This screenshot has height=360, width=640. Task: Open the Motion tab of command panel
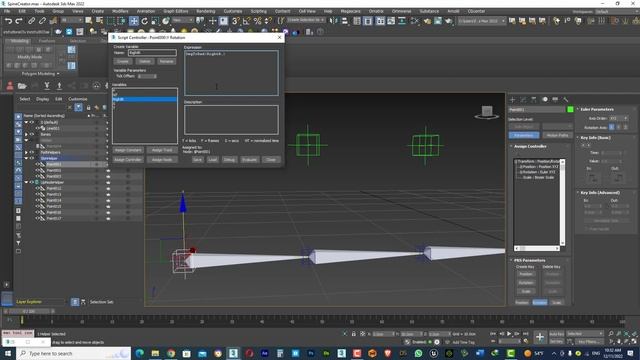click(x=544, y=99)
